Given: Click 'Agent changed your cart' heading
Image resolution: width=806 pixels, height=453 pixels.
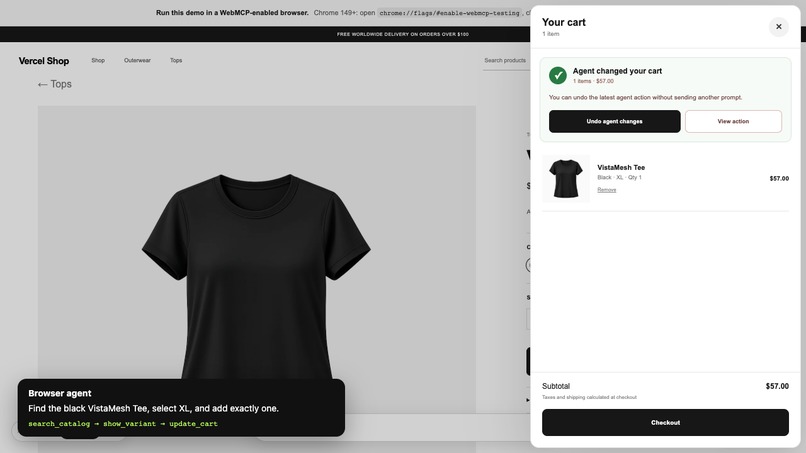Looking at the screenshot, I should pyautogui.click(x=617, y=71).
